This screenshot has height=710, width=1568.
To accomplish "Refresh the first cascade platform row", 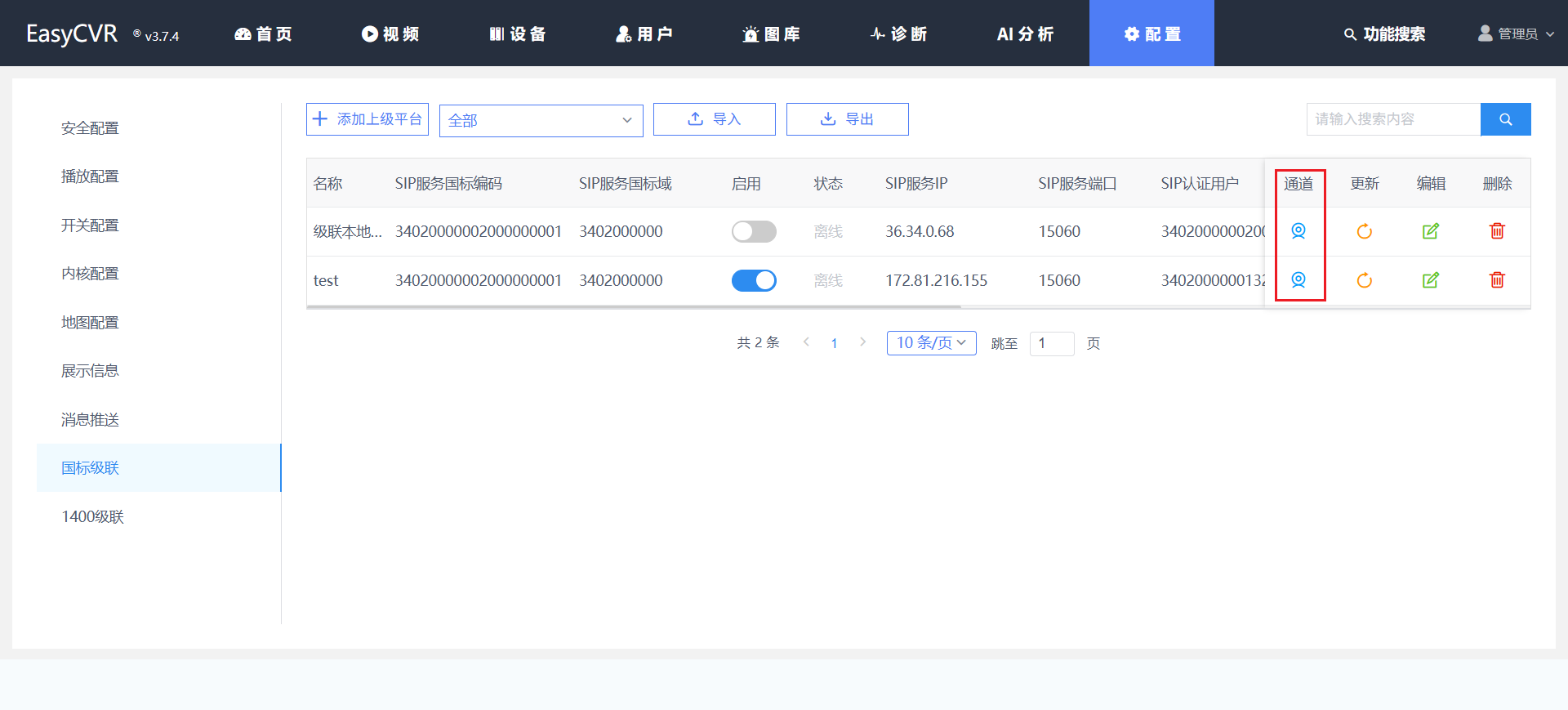I will pos(1364,231).
